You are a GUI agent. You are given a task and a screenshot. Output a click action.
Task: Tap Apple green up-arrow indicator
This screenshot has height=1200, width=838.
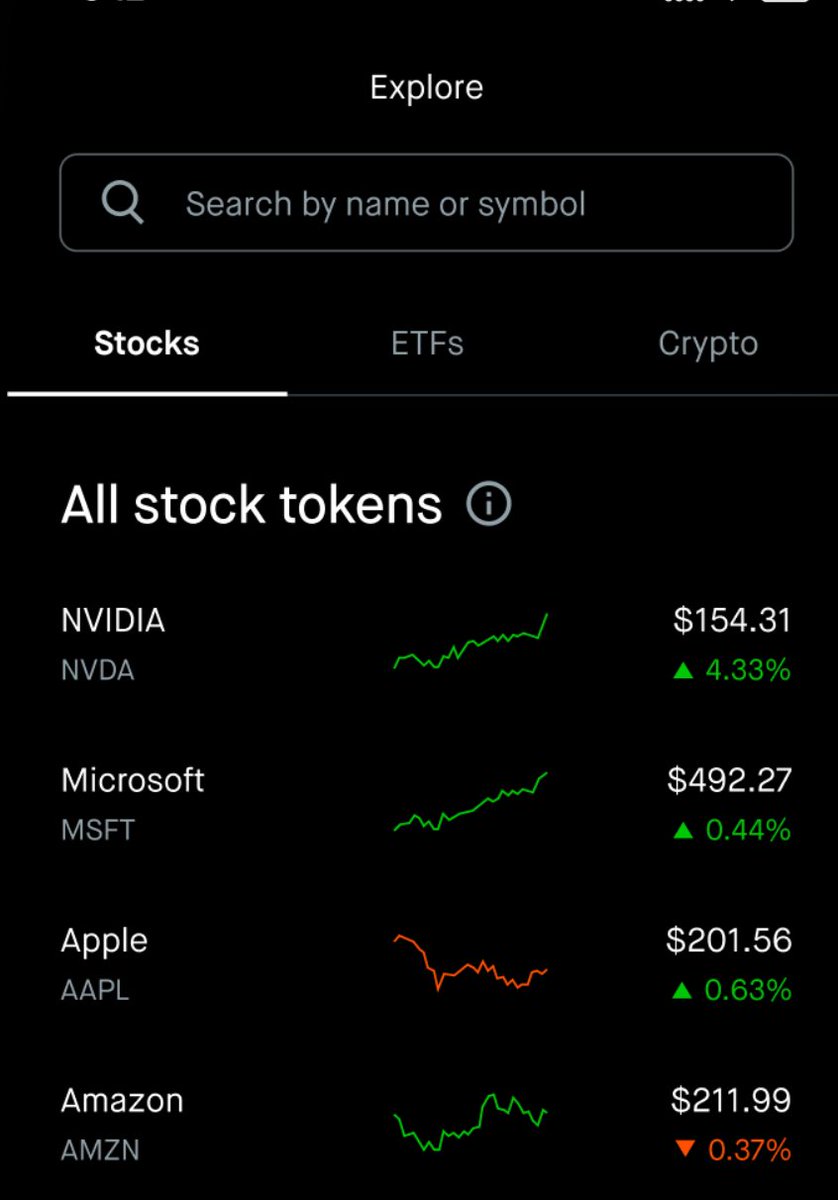click(x=683, y=991)
